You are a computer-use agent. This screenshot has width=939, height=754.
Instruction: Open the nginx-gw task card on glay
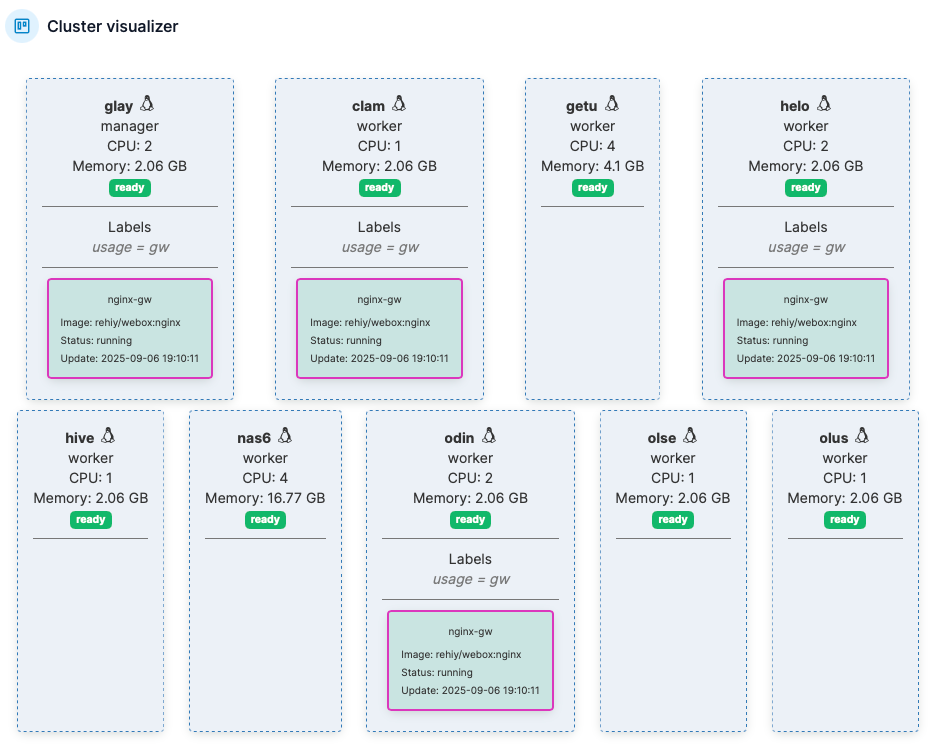pyautogui.click(x=130, y=328)
